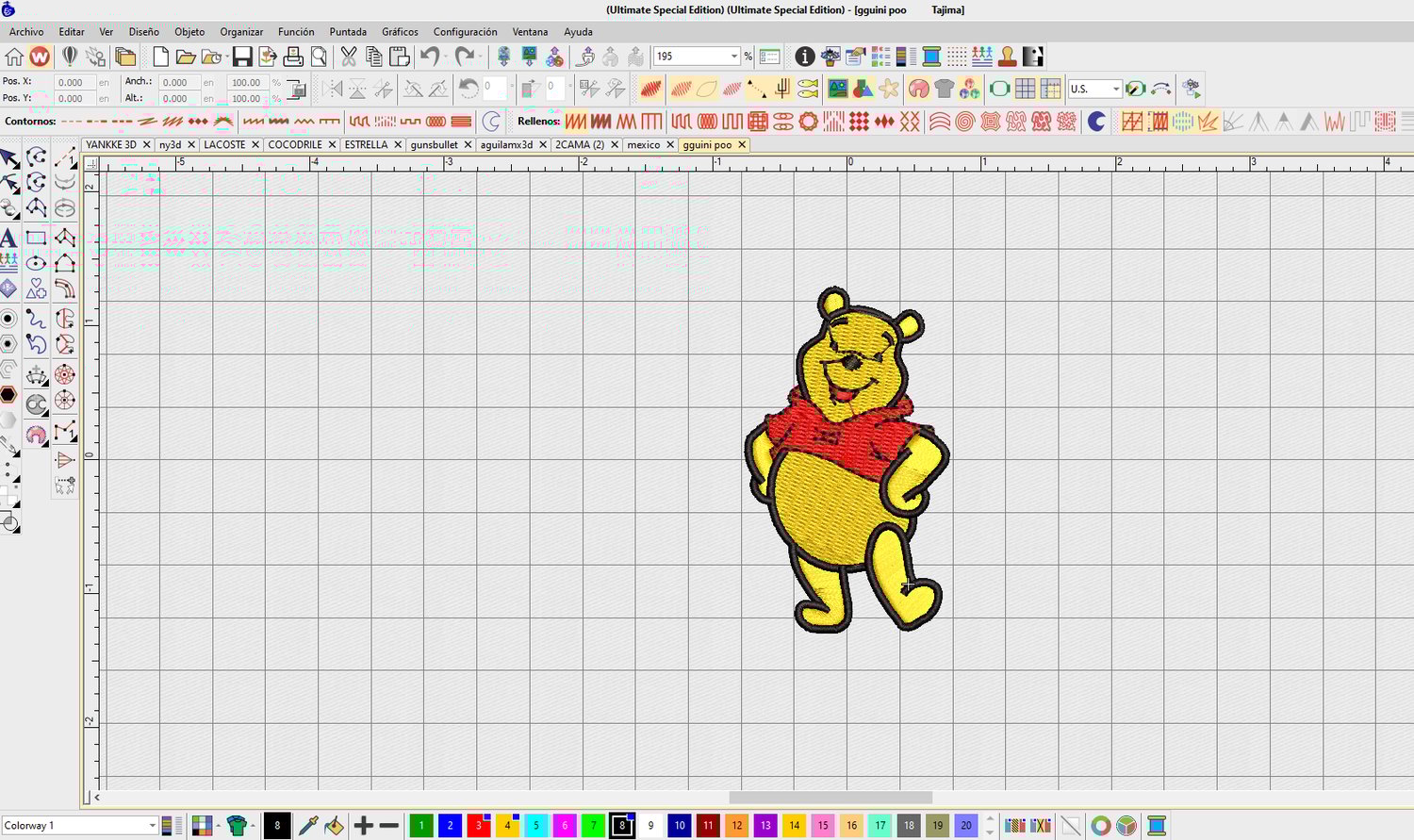The height and width of the screenshot is (840, 1414).
Task: Open a design with the folder icon
Action: 186,57
